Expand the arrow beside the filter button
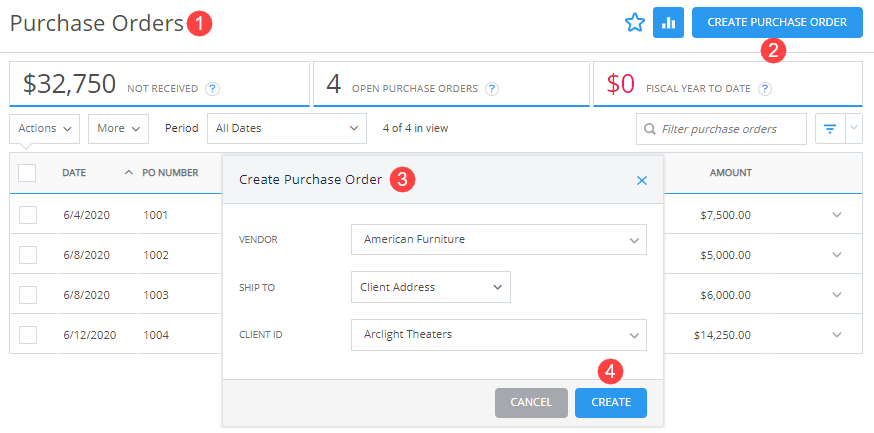The image size is (874, 433). (854, 129)
